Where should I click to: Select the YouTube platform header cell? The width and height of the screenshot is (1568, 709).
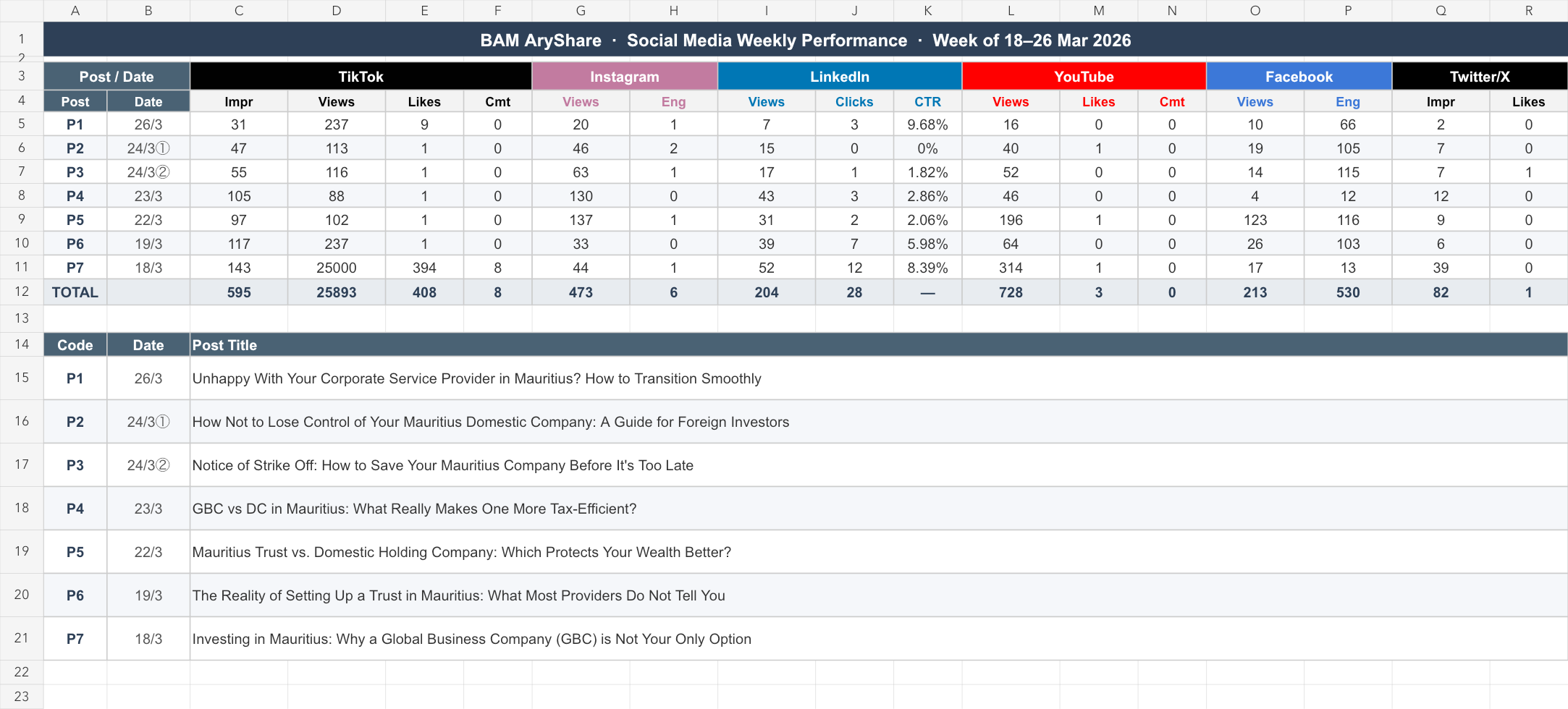click(x=1084, y=77)
